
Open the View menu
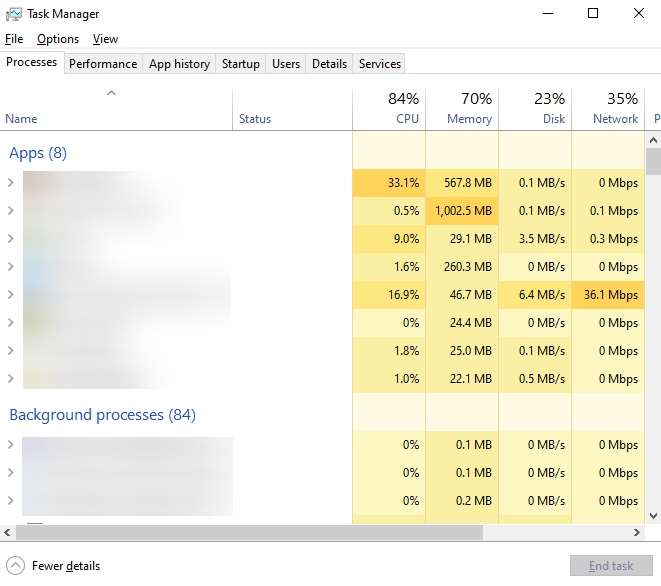click(105, 39)
